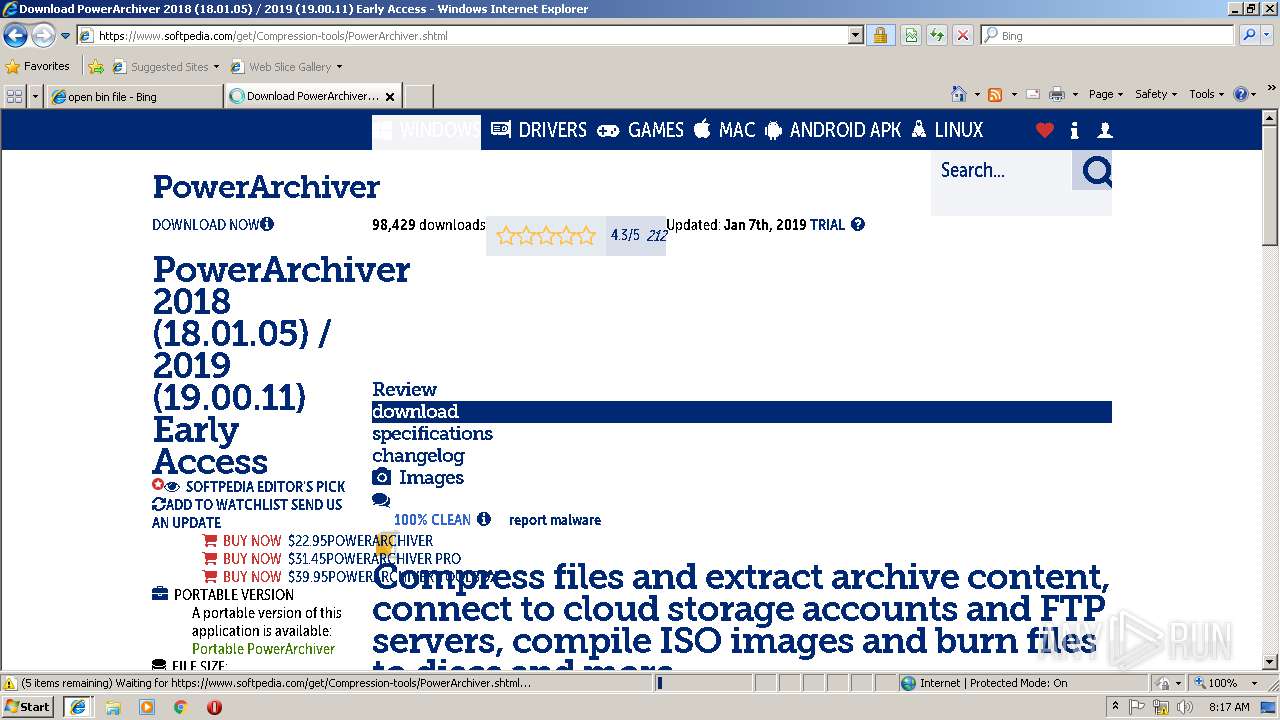Click the TRIAL license link

point(827,224)
